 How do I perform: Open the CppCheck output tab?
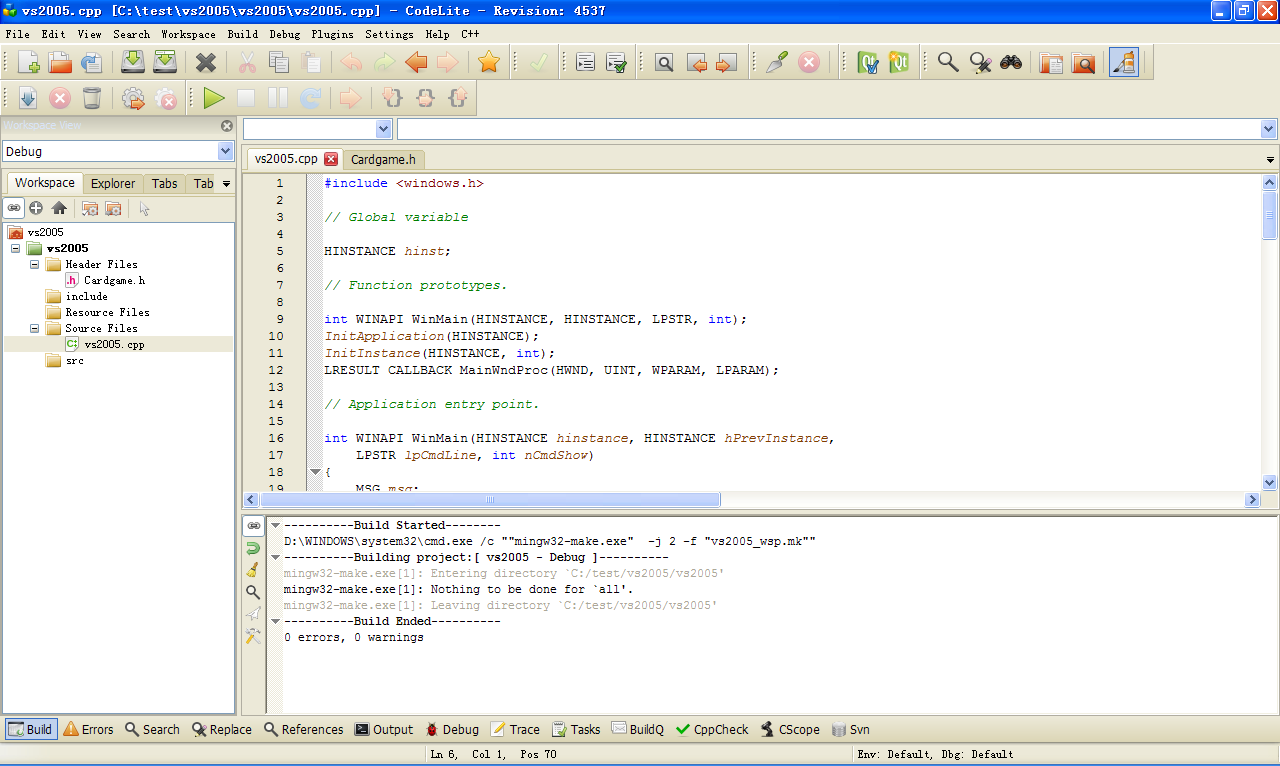(712, 729)
